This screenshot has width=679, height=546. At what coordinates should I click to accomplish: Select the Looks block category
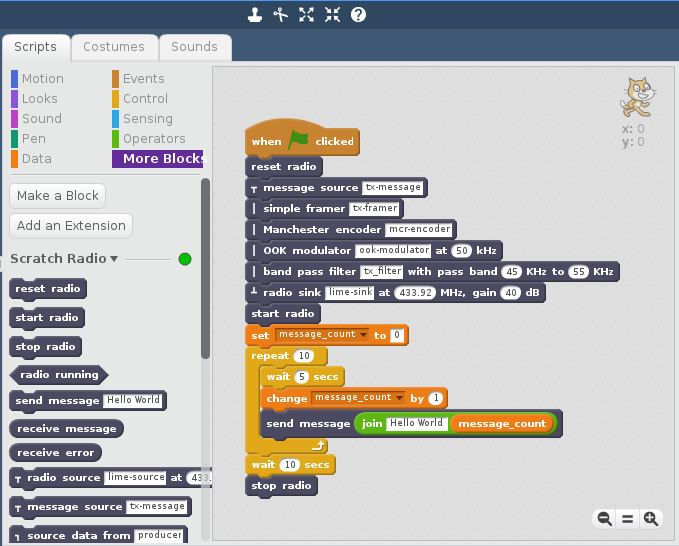pos(35,99)
